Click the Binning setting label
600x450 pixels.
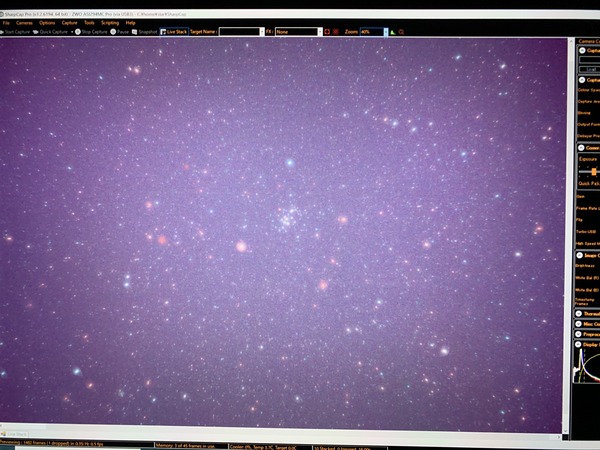pos(583,113)
